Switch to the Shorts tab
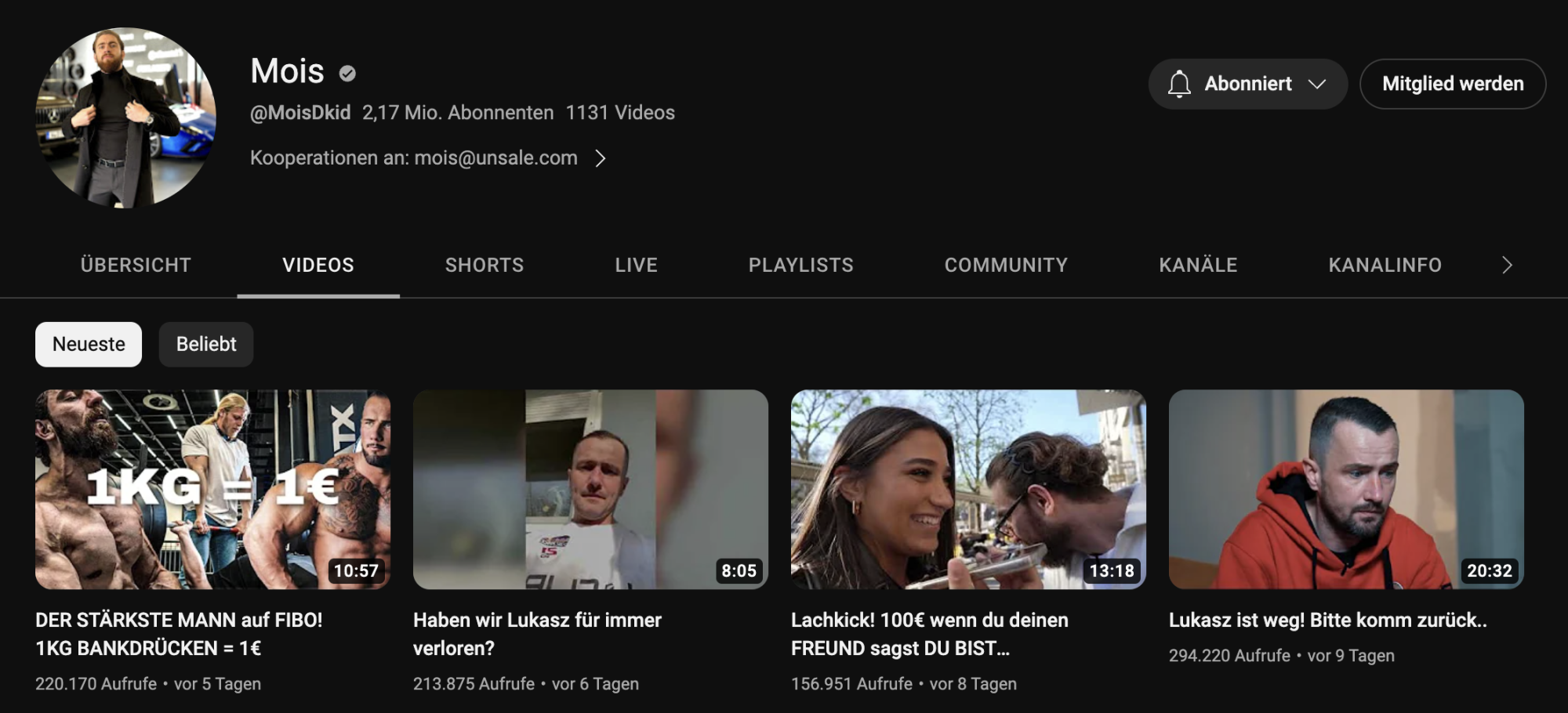 (x=484, y=265)
